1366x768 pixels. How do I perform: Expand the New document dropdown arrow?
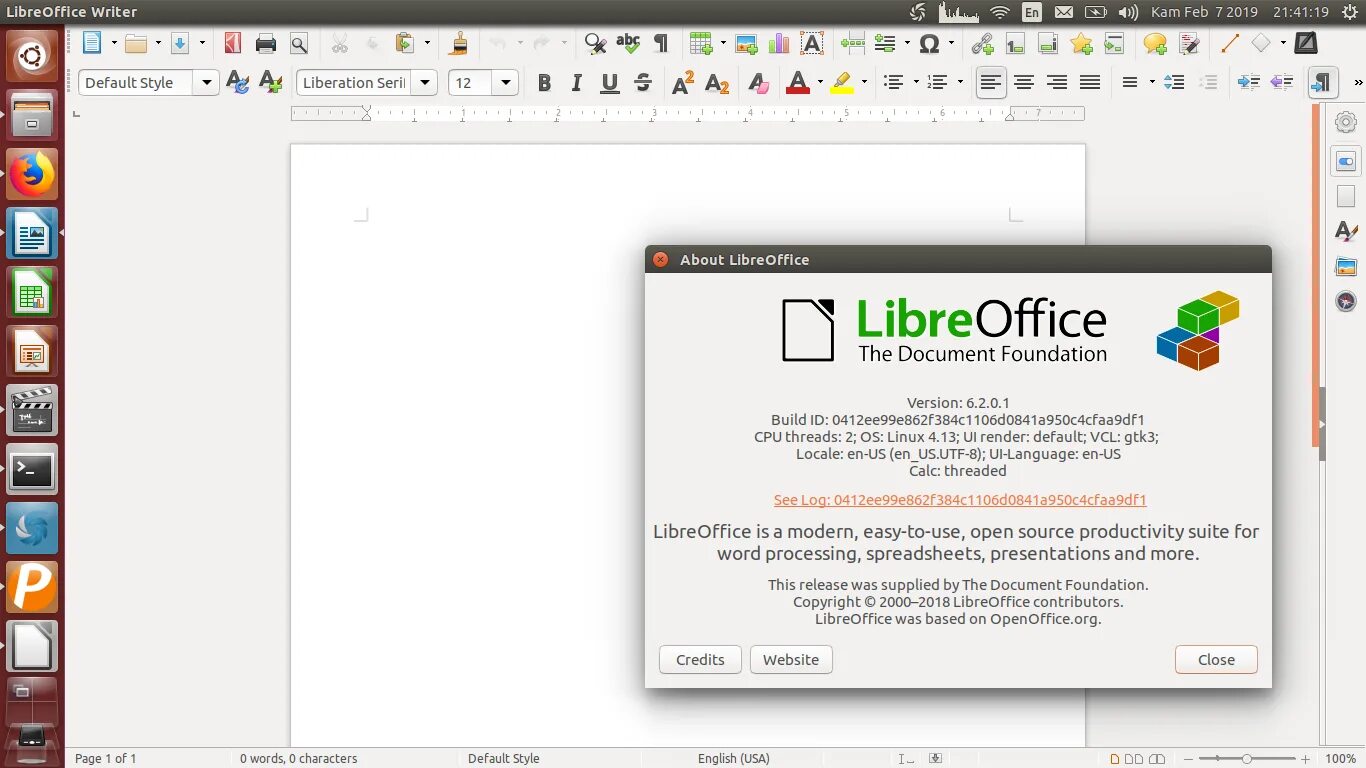click(114, 43)
